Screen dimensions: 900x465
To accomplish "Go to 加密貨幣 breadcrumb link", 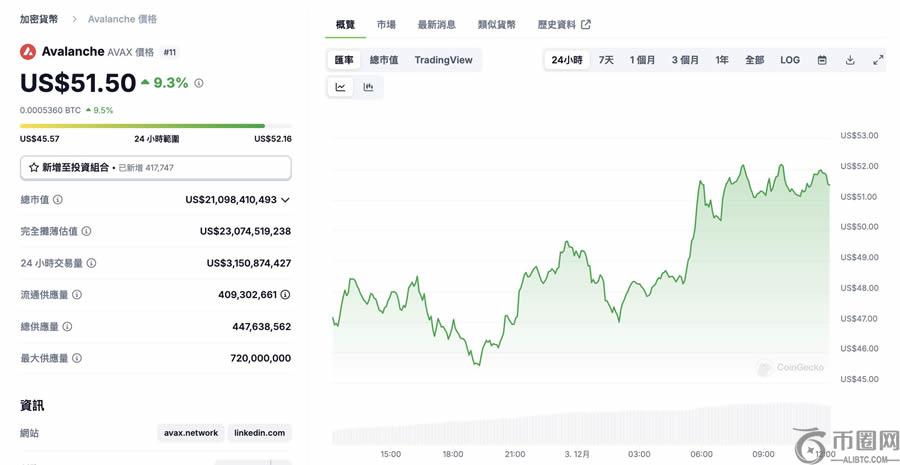I will [38, 19].
